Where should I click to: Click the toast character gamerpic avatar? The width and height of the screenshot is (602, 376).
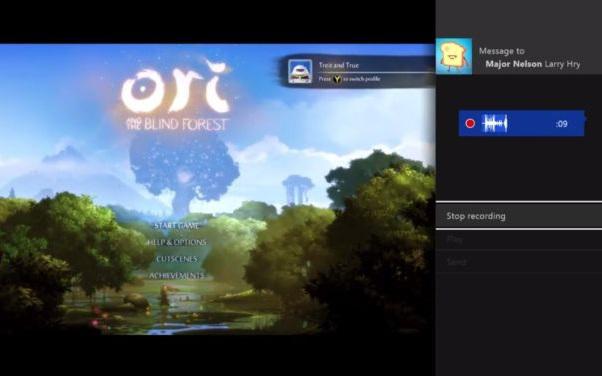[454, 56]
